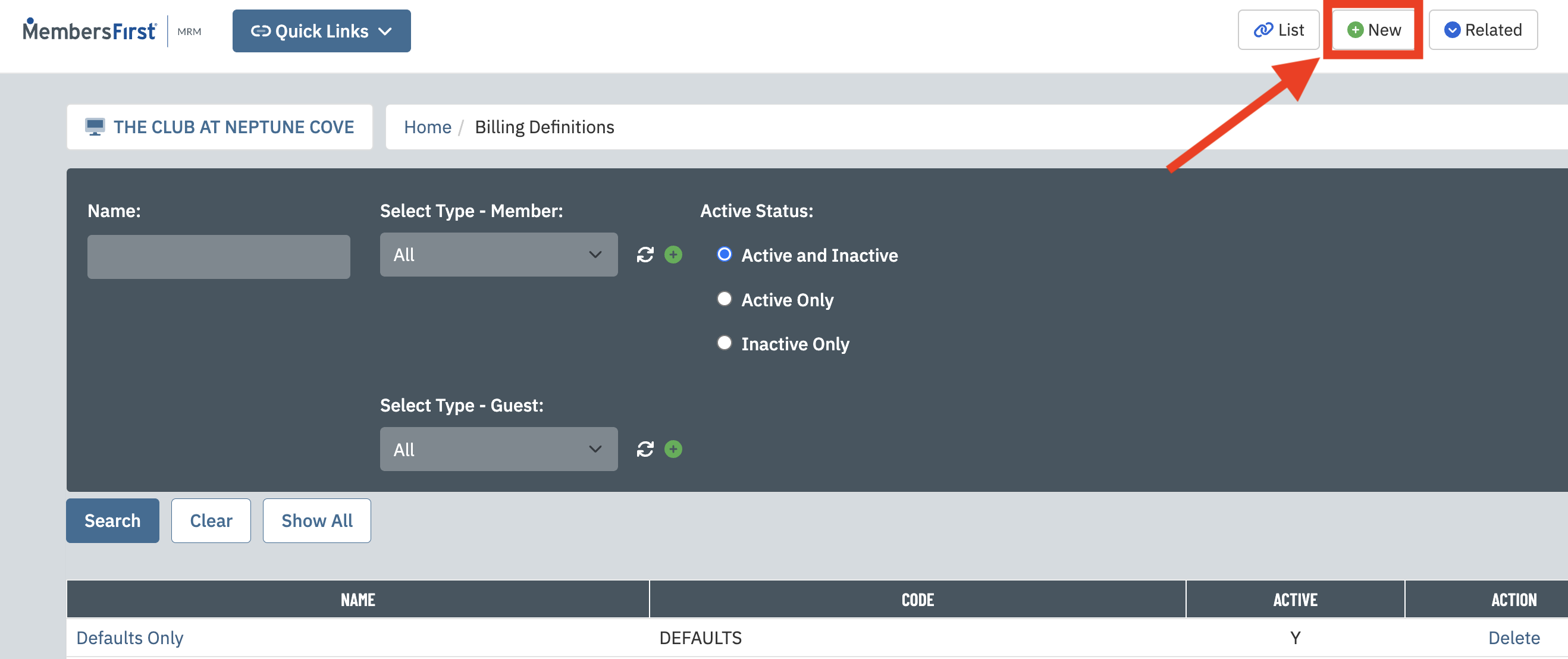Click the Search button
The width and height of the screenshot is (1568, 659).
[x=112, y=520]
